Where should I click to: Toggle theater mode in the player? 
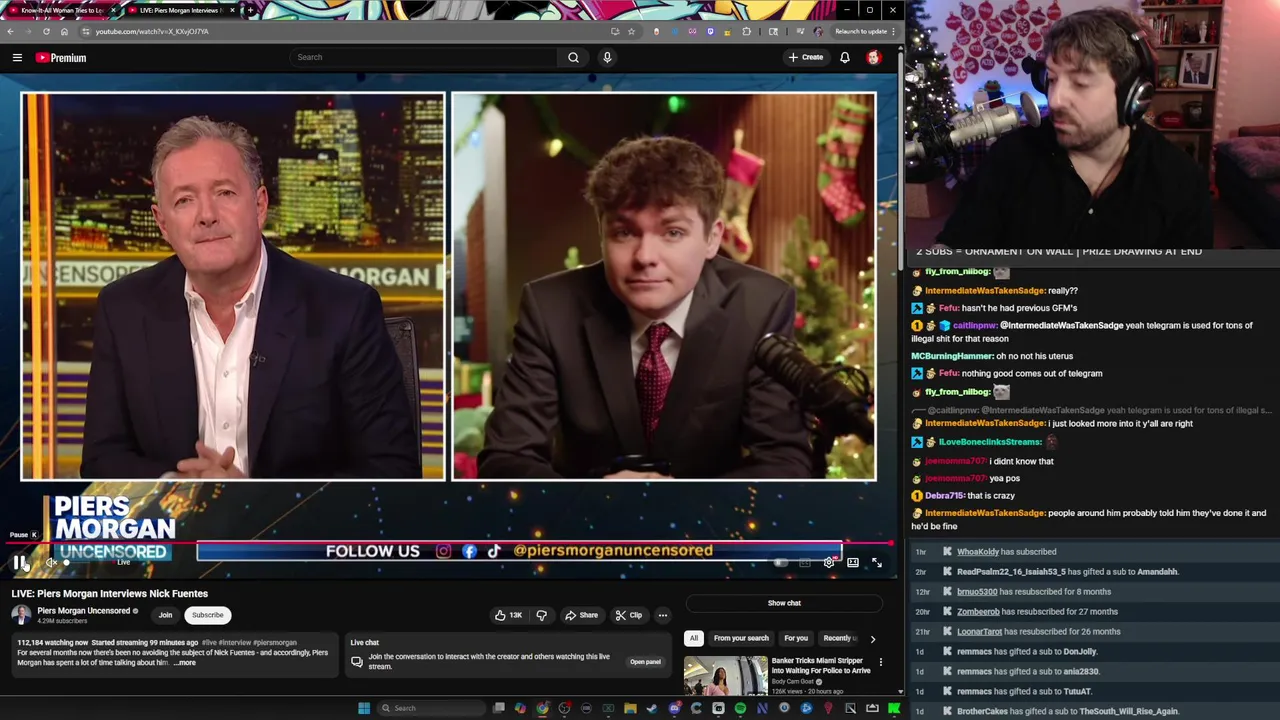[853, 563]
